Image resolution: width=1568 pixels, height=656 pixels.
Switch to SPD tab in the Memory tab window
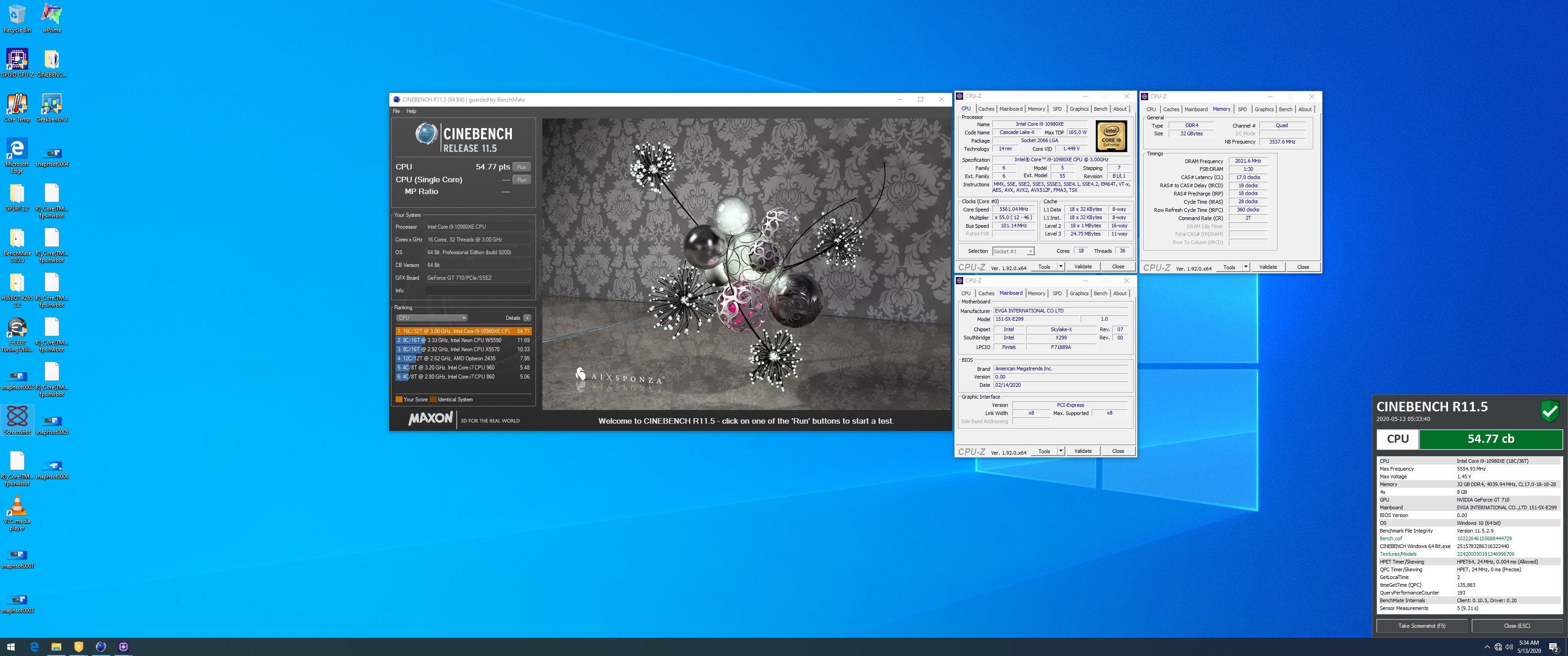(x=1243, y=109)
